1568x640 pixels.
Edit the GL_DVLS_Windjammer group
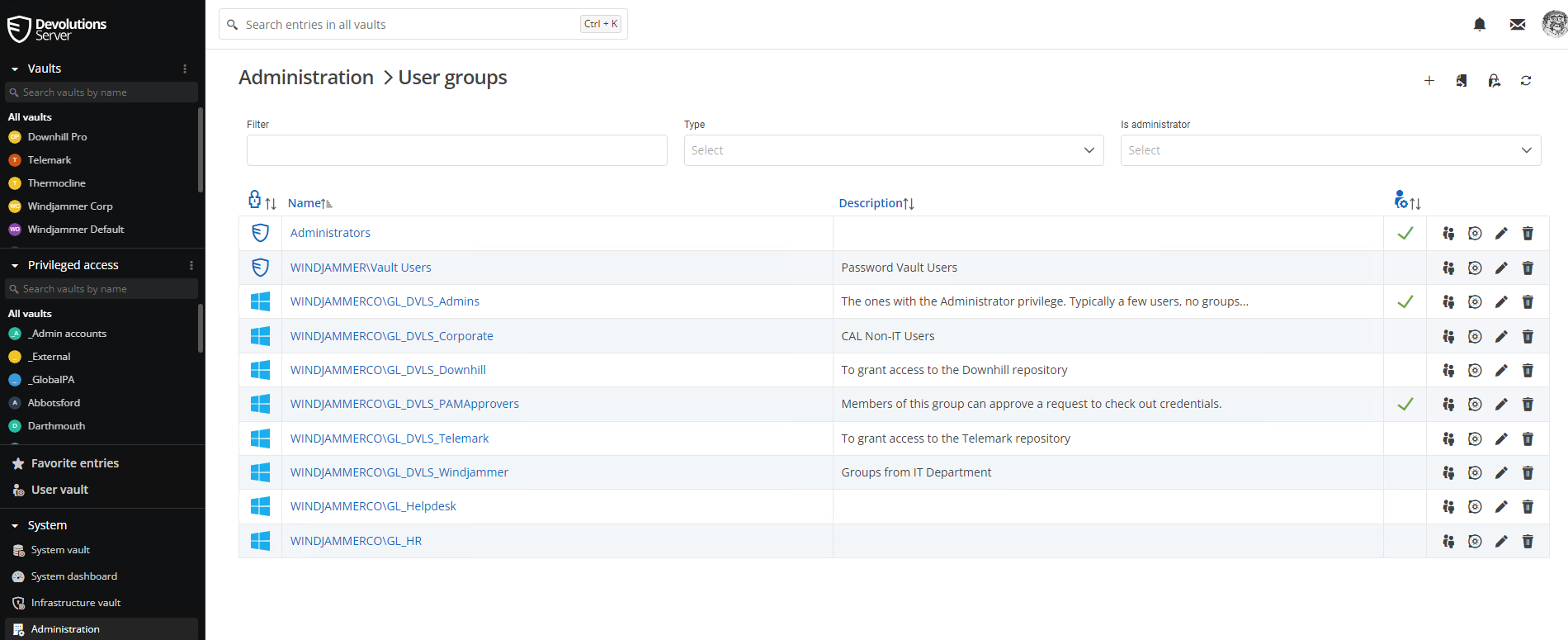1501,472
